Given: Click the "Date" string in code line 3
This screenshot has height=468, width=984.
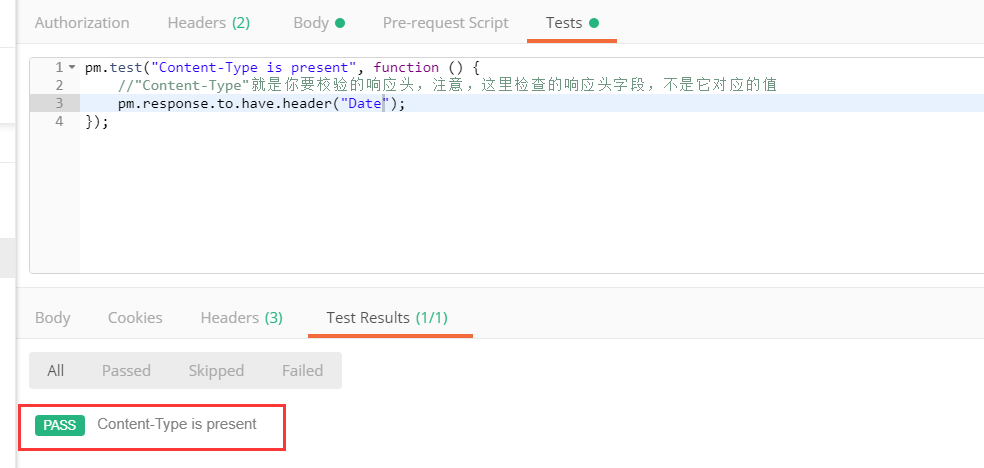Looking at the screenshot, I should (x=365, y=103).
